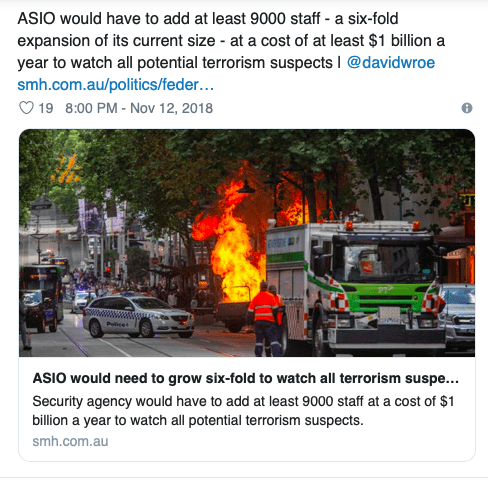Click the green fire truck in the photo
Screen dimensions: 488x481
[x=354, y=288]
